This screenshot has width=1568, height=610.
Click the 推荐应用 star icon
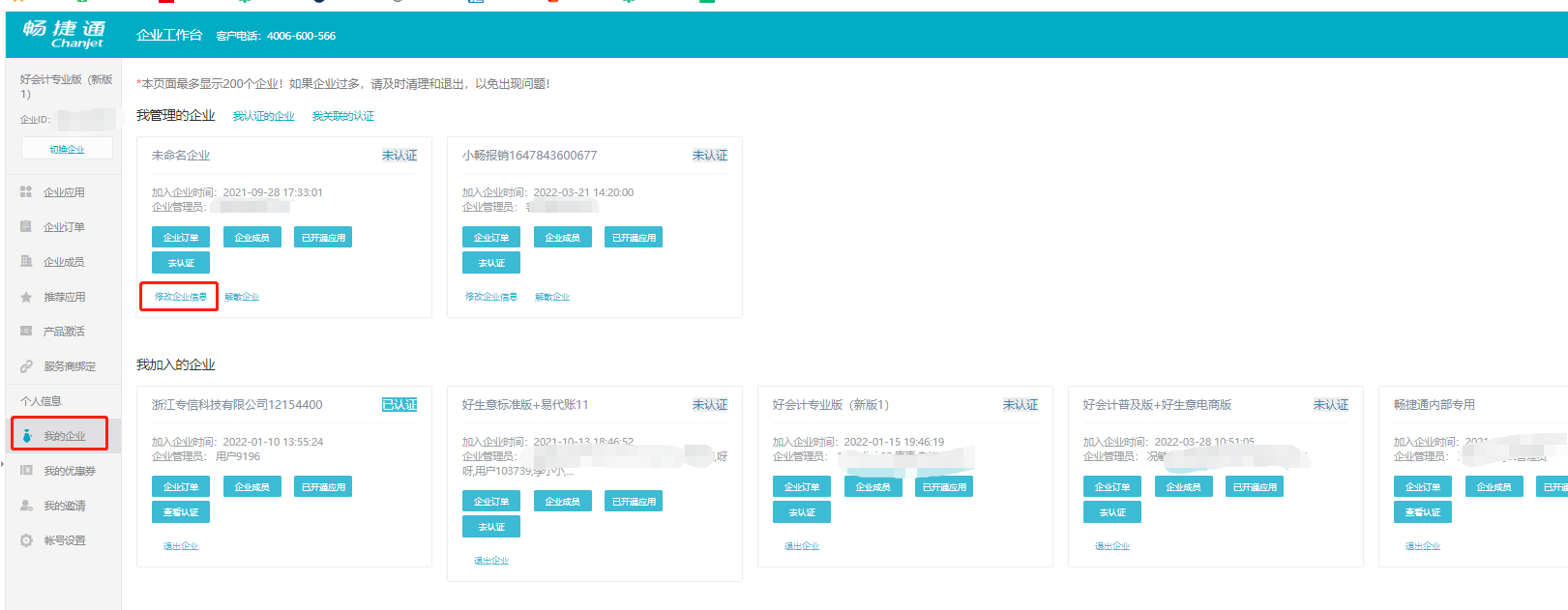(26, 297)
